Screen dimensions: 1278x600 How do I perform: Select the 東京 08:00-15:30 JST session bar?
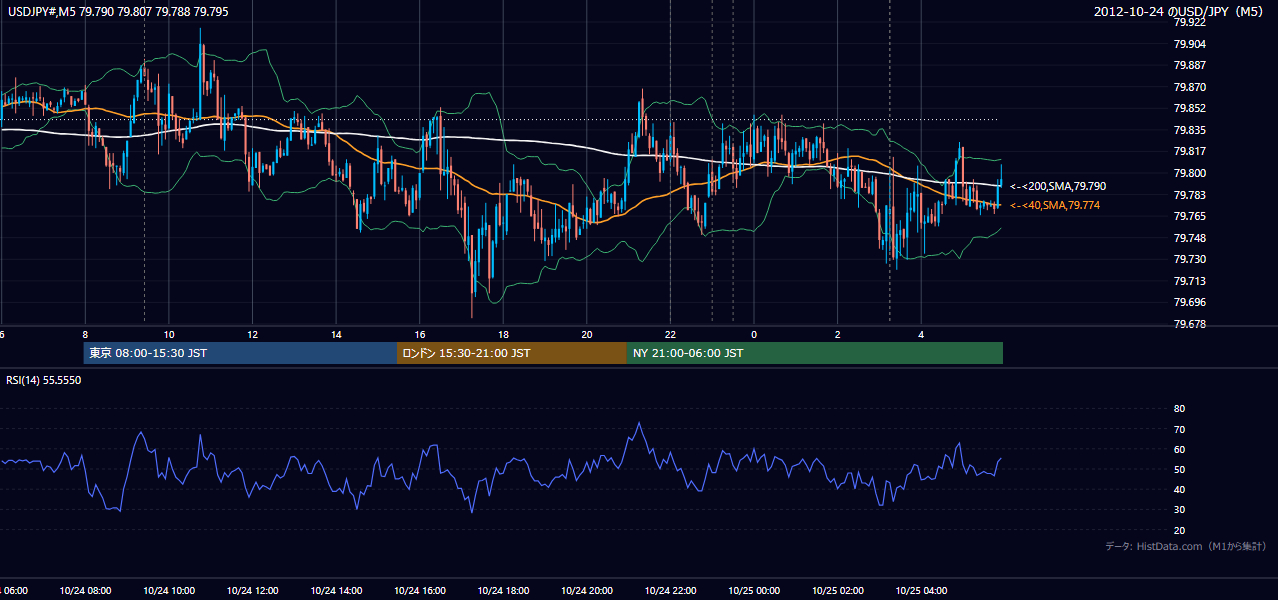click(240, 353)
